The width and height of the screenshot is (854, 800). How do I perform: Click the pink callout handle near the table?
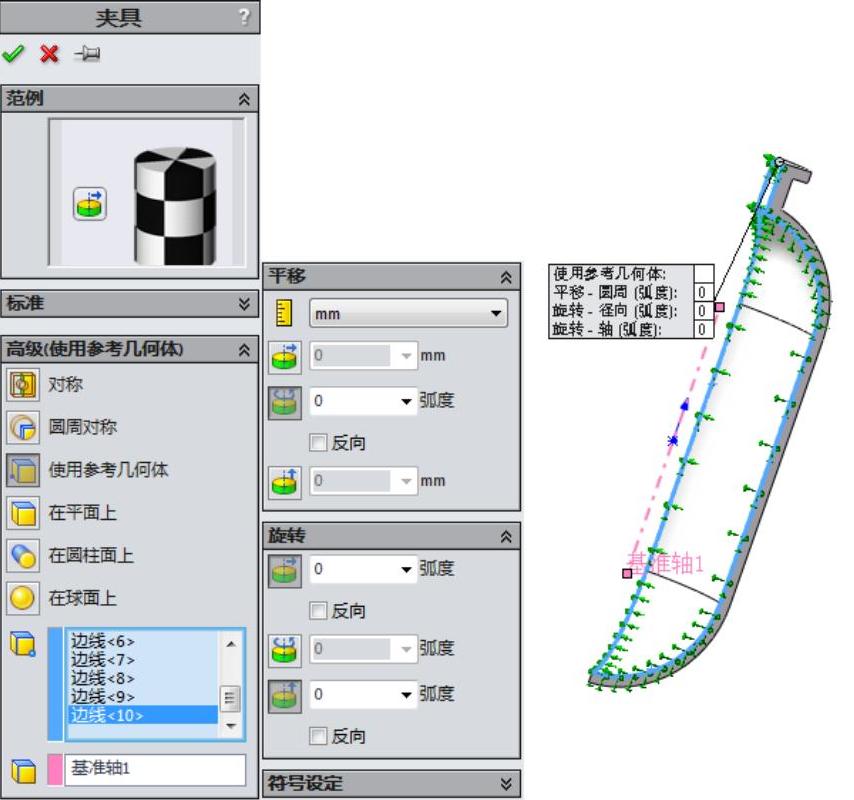(x=720, y=307)
